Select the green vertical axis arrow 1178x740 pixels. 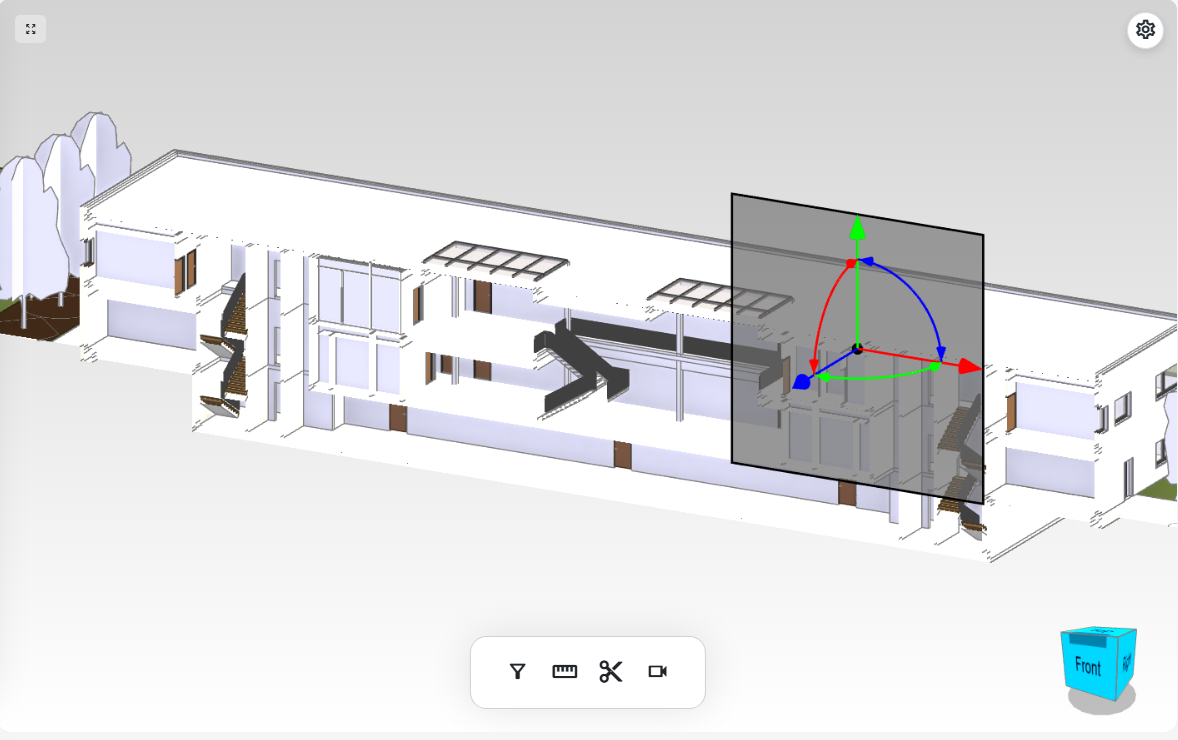pyautogui.click(x=857, y=229)
